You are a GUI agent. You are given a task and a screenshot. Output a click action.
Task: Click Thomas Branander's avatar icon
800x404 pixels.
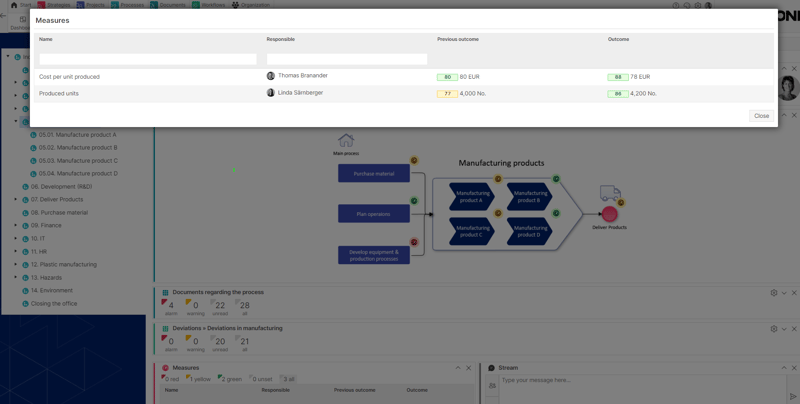coord(271,76)
